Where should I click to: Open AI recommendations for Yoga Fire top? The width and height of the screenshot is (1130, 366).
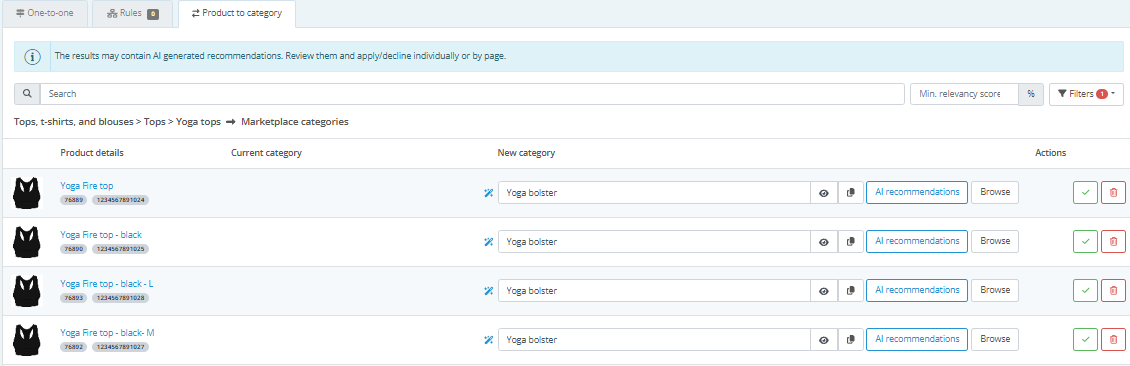coord(917,192)
